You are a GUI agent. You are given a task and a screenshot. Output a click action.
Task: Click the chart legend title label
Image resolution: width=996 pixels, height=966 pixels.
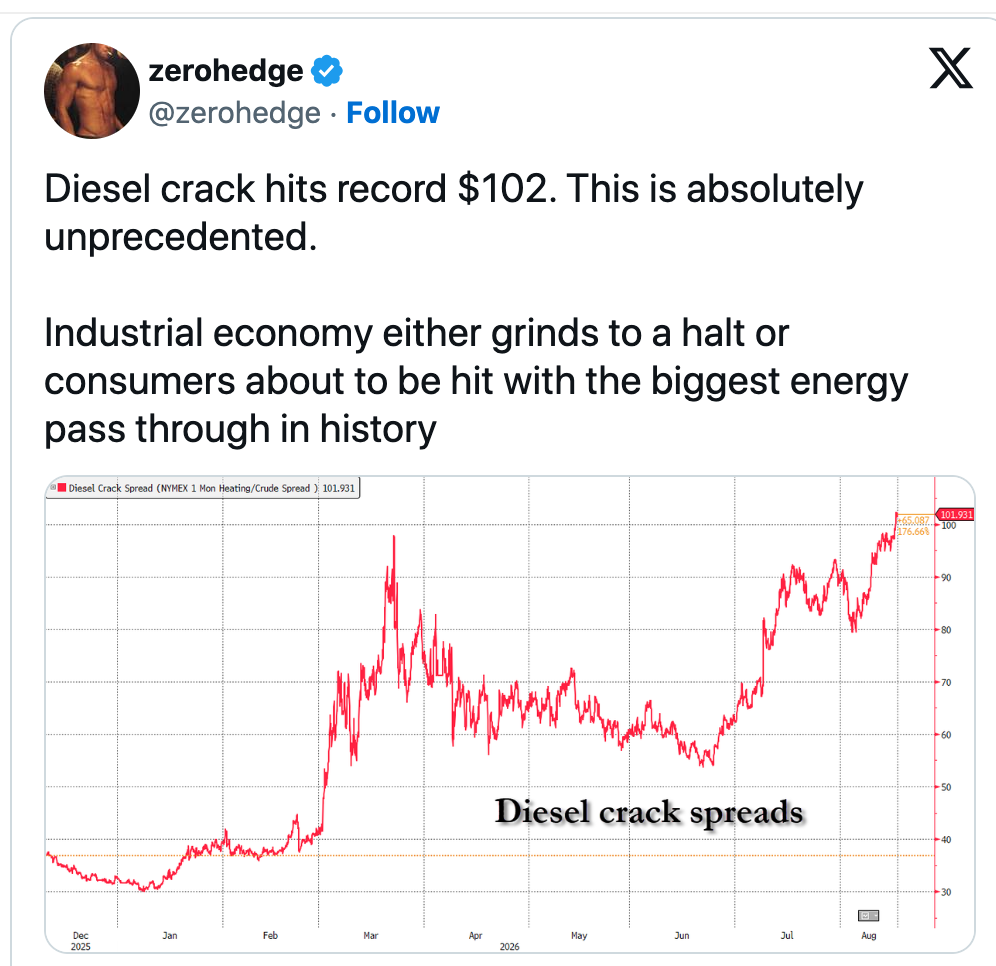192,488
